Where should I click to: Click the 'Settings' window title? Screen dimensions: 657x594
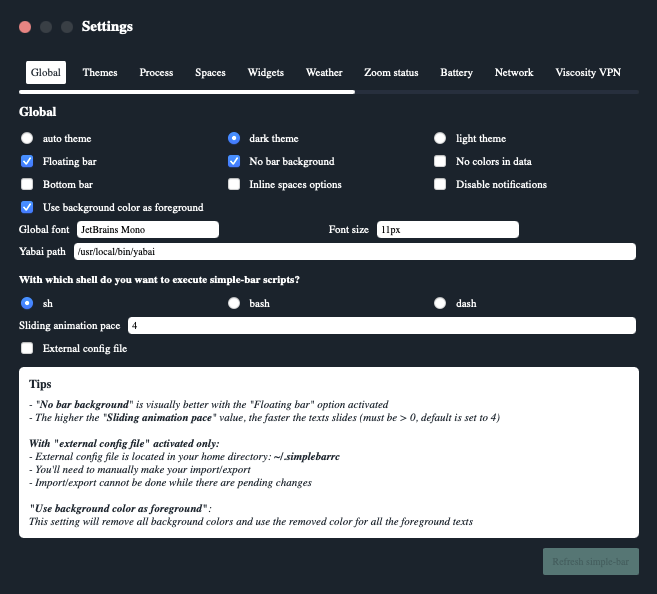107,26
